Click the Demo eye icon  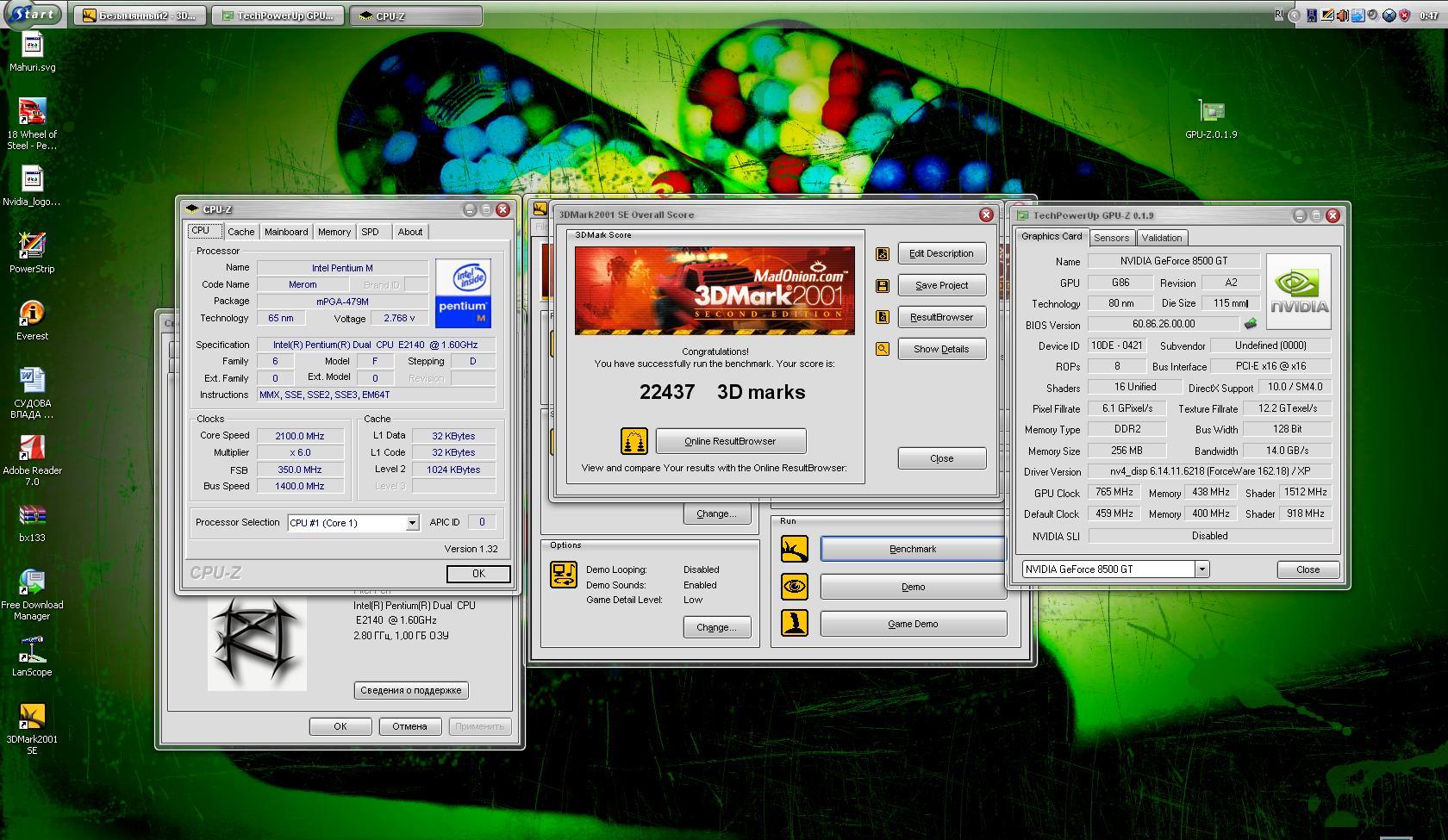click(x=795, y=587)
